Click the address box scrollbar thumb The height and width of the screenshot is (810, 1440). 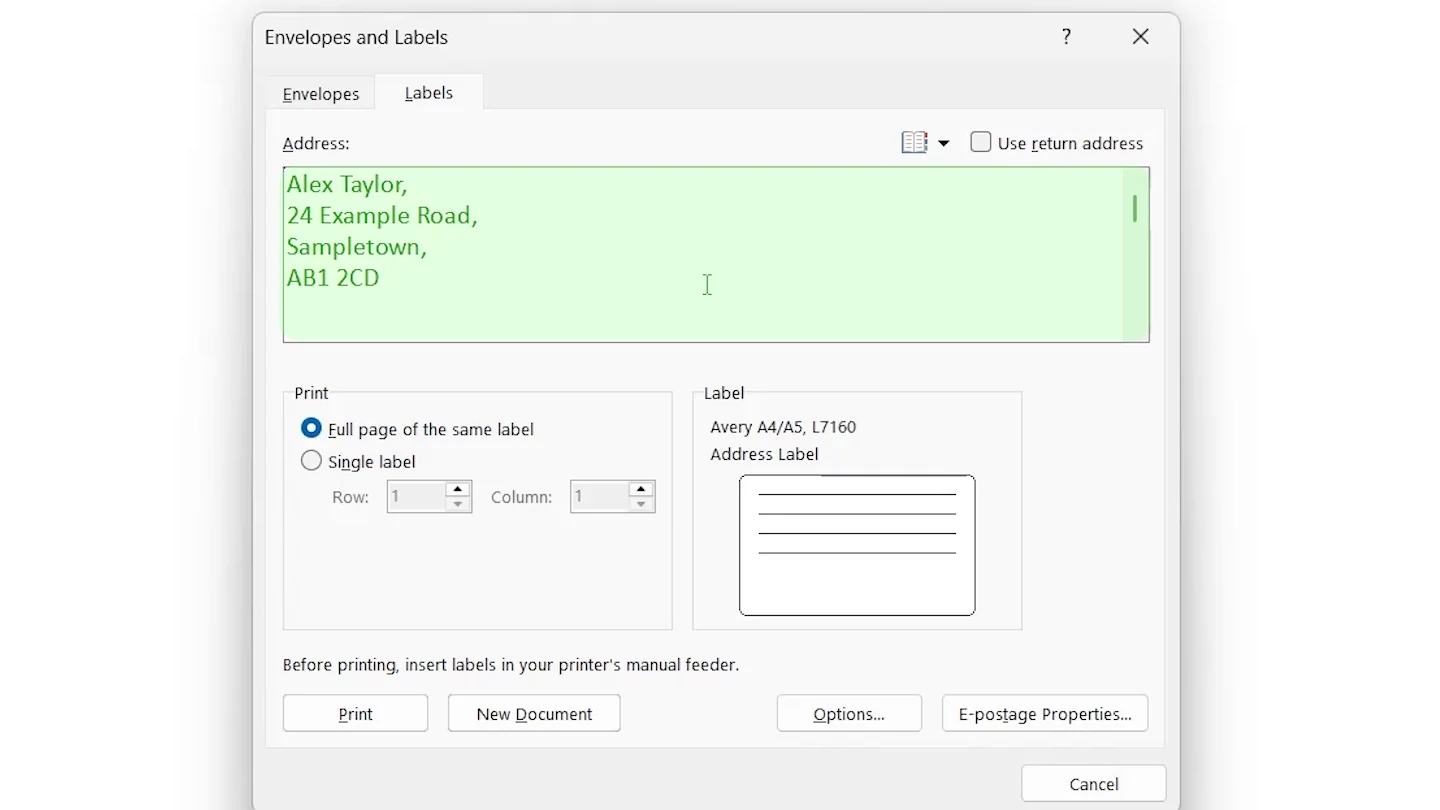(1135, 208)
